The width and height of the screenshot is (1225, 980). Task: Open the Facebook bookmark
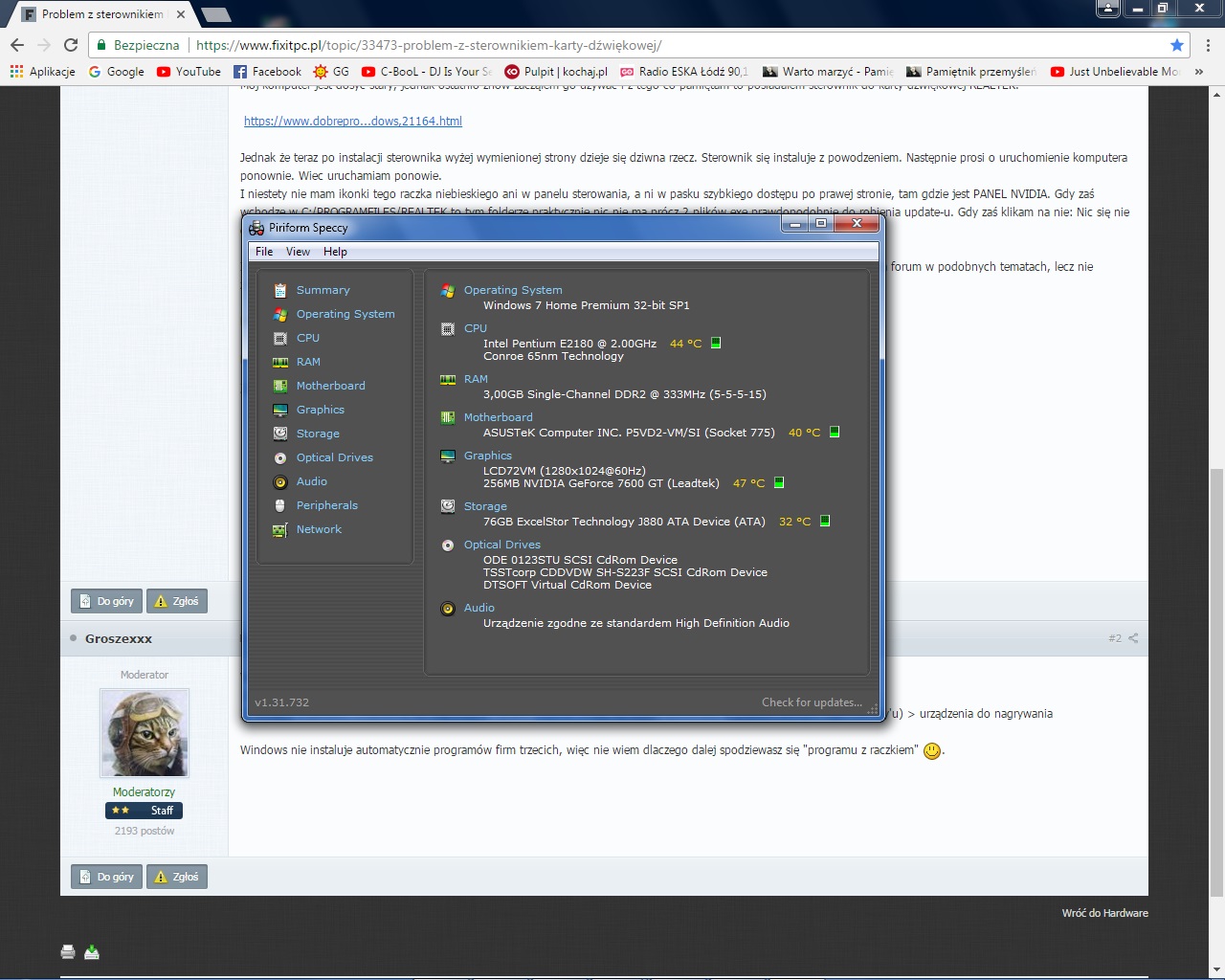(x=267, y=72)
